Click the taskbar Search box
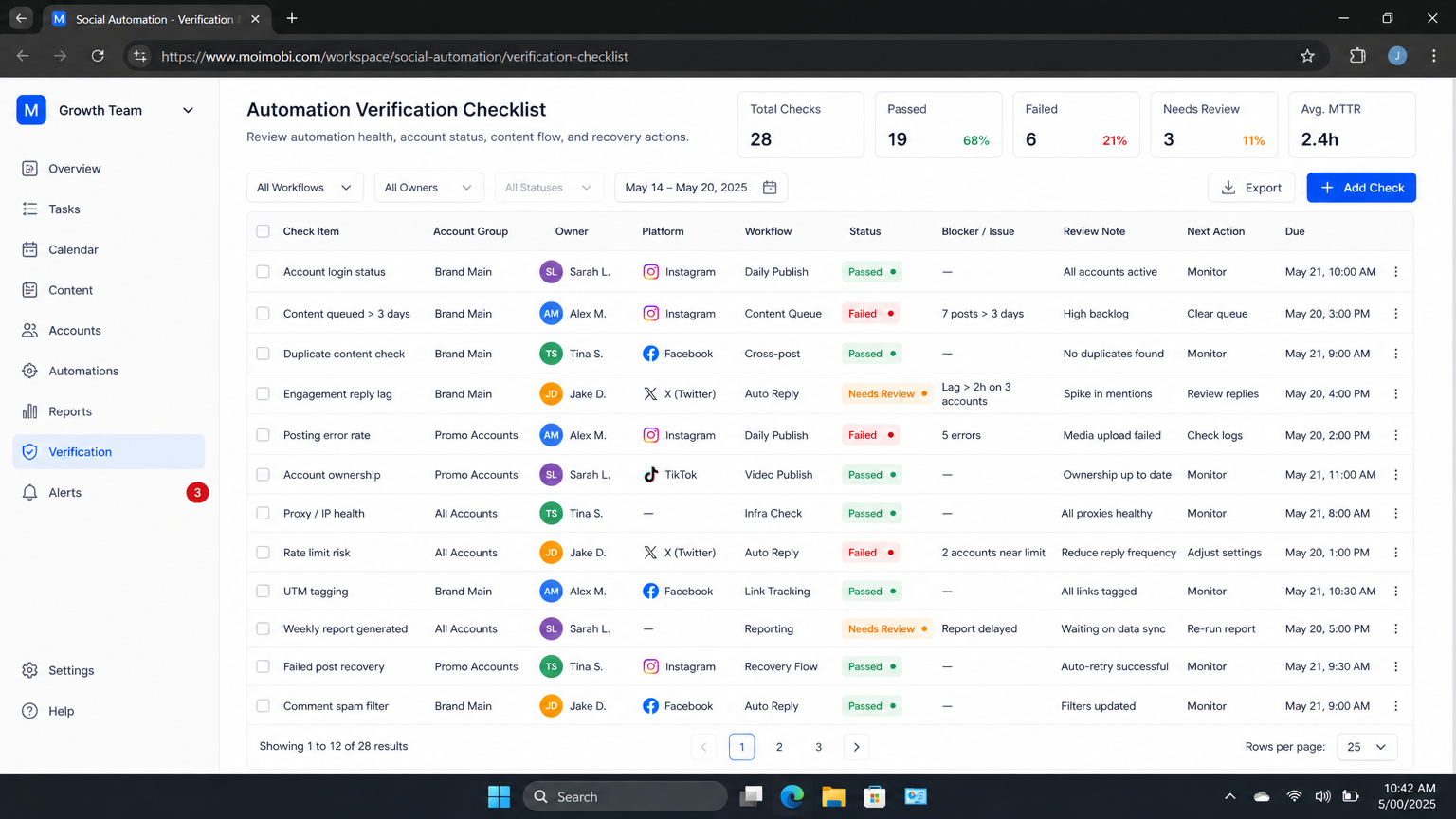This screenshot has width=1456, height=819. pos(626,797)
